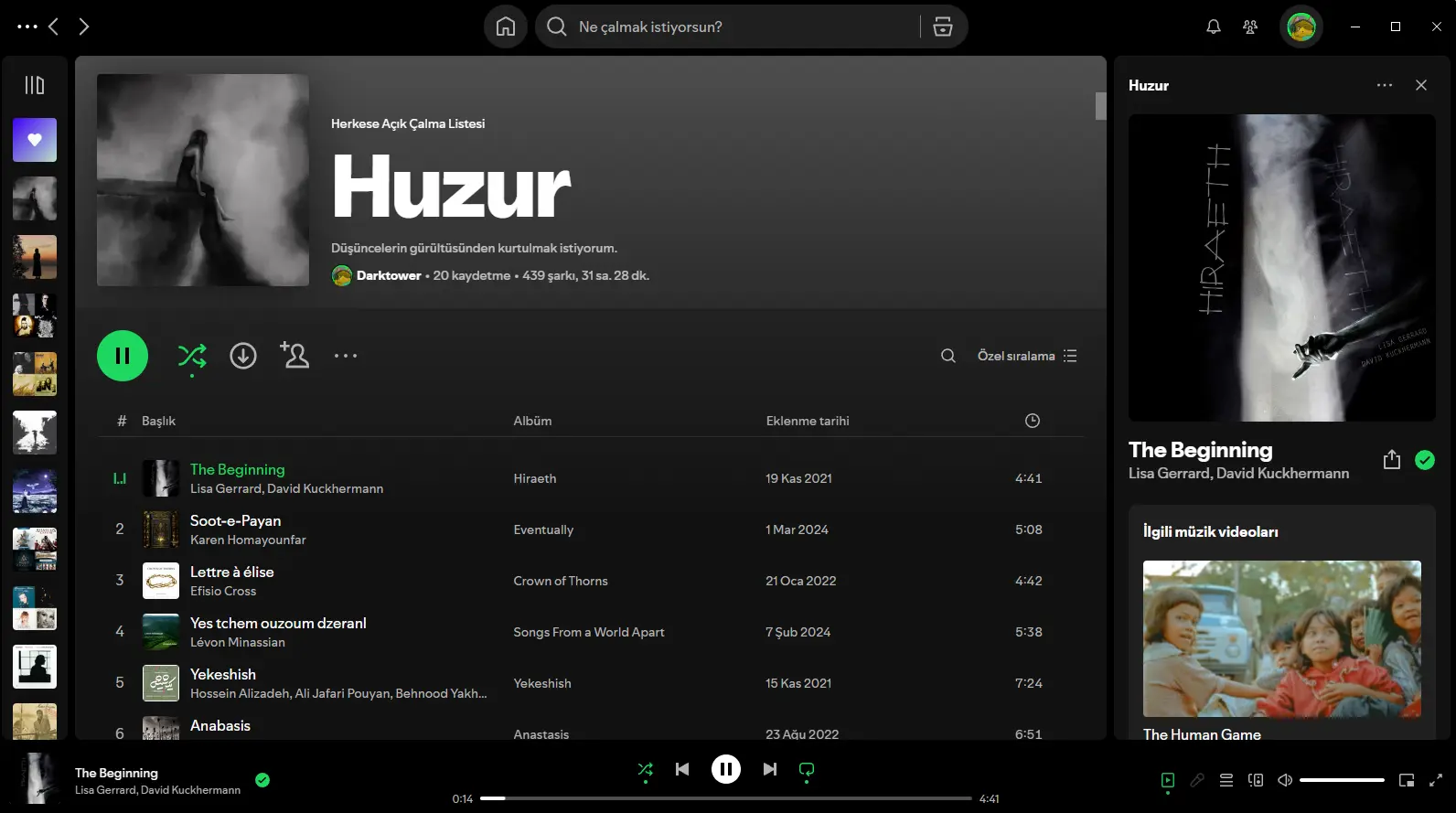Screen dimensions: 1456x813
Task: Open the notifications bell
Action: (1214, 27)
